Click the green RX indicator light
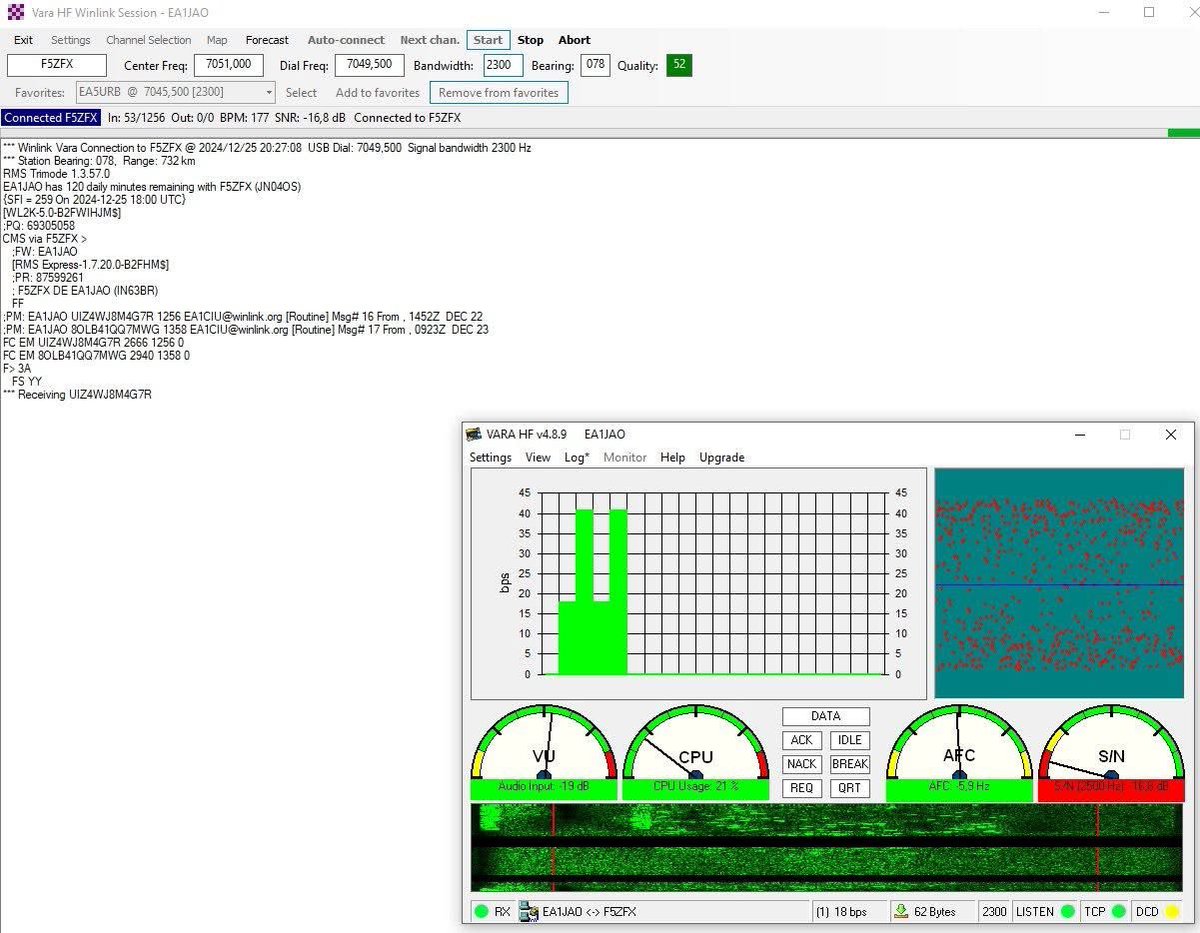This screenshot has height=933, width=1200. pyautogui.click(x=482, y=912)
